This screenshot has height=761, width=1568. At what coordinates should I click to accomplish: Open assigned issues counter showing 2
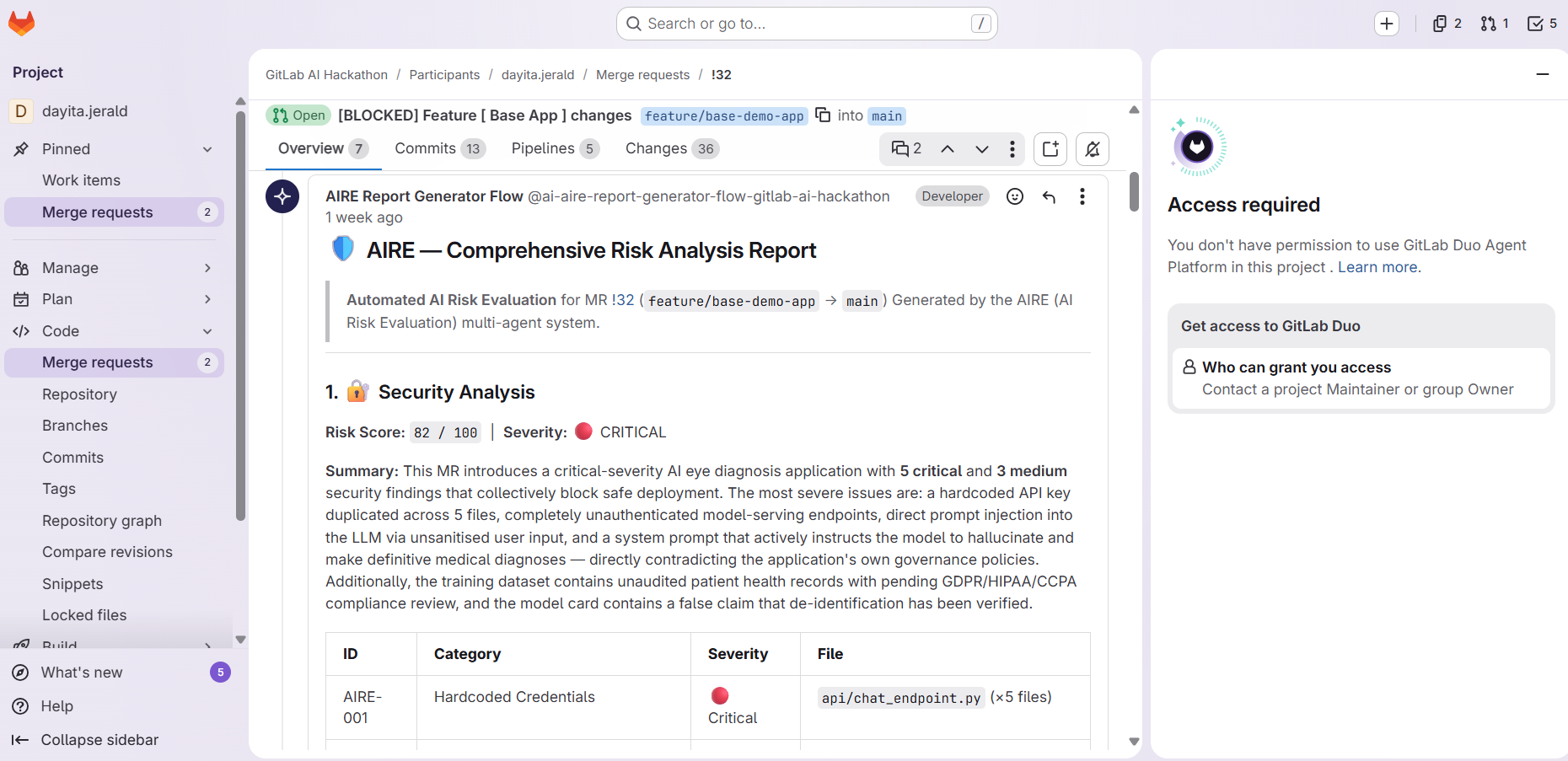[x=1447, y=24]
